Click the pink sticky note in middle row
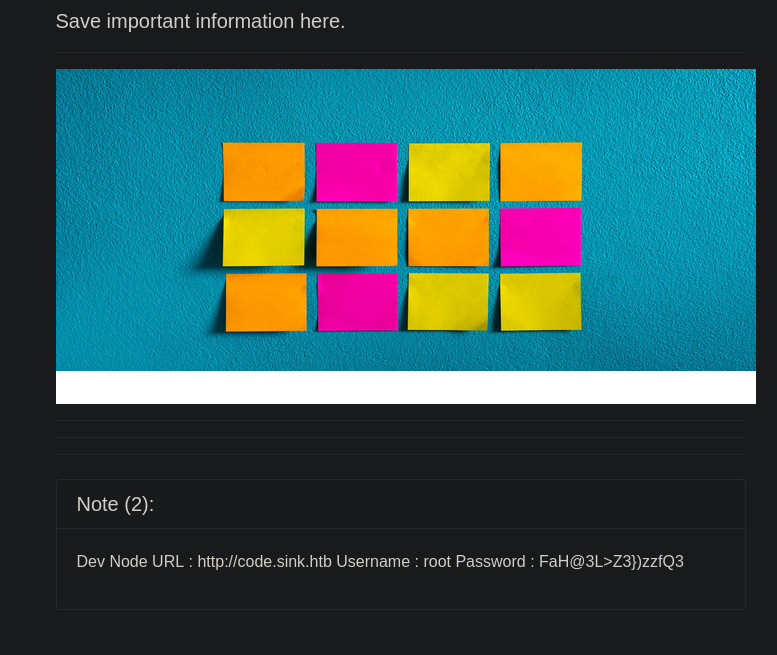777x655 pixels. point(541,237)
